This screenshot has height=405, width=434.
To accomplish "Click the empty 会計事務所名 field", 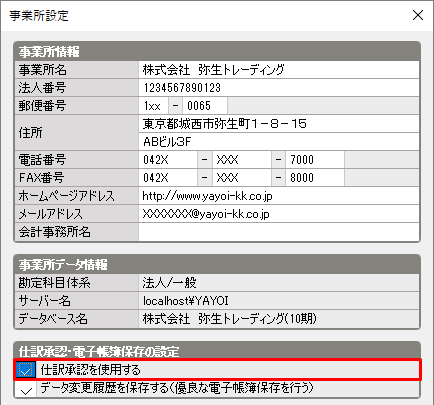I will pos(279,232).
